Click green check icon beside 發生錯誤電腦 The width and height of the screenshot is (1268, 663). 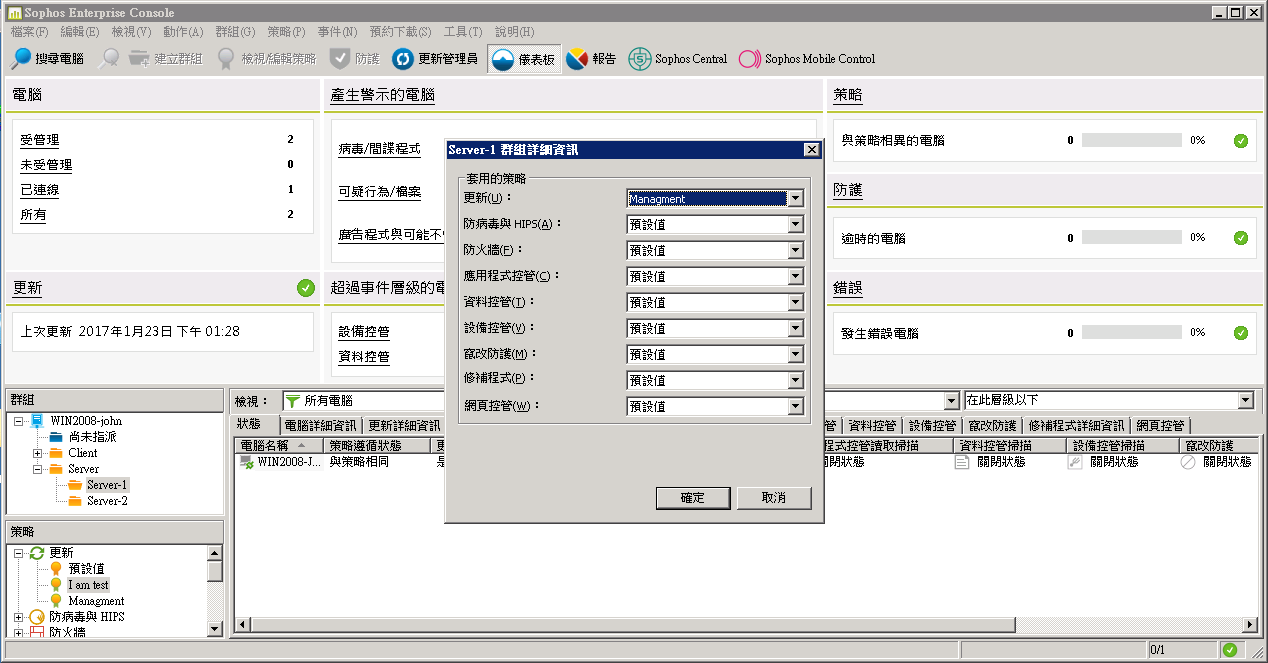(1241, 333)
